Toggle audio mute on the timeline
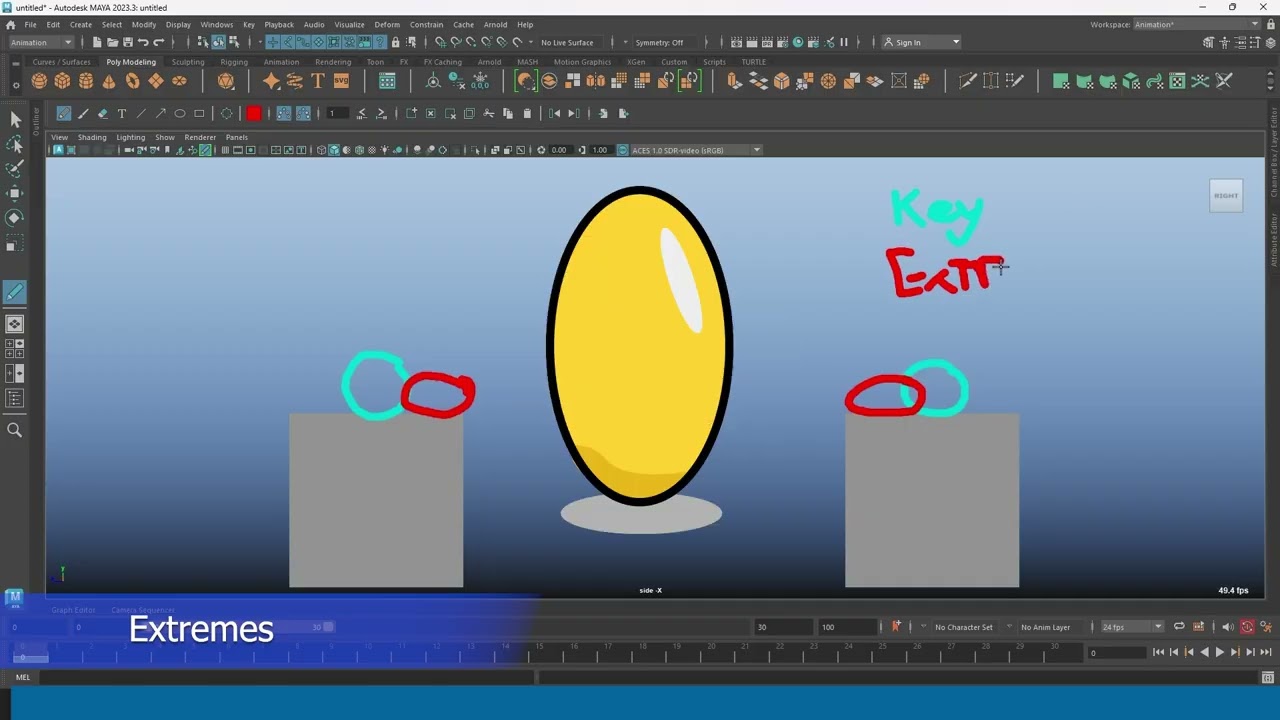 coord(1227,627)
